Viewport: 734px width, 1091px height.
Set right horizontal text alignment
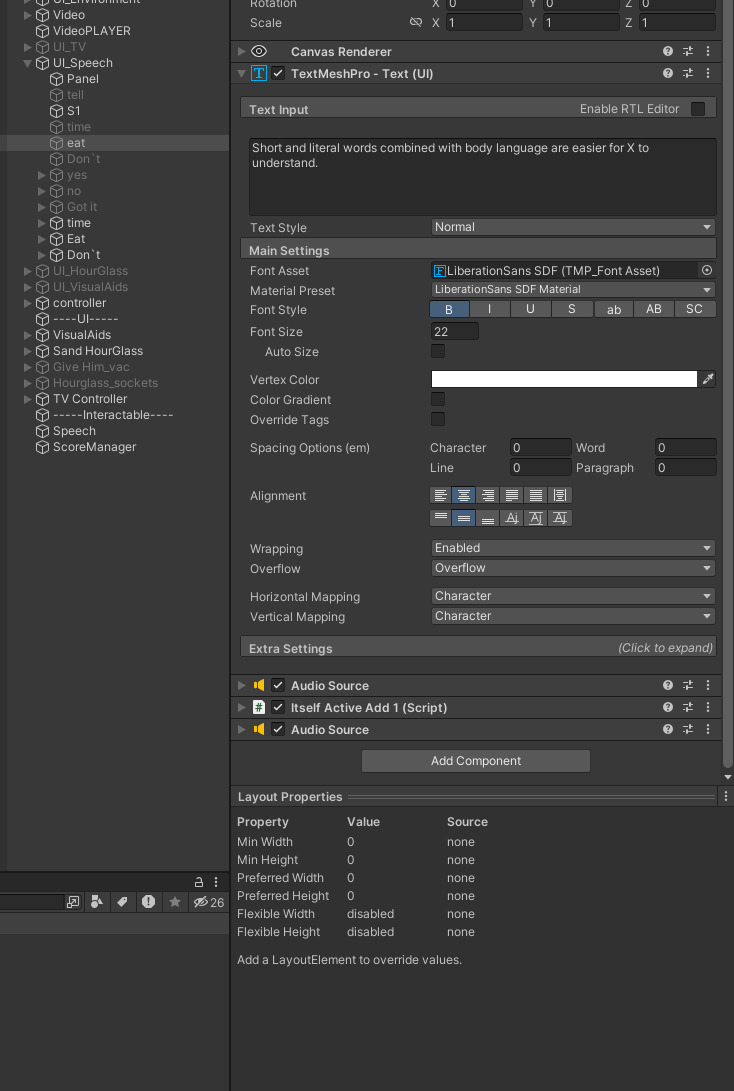[488, 495]
